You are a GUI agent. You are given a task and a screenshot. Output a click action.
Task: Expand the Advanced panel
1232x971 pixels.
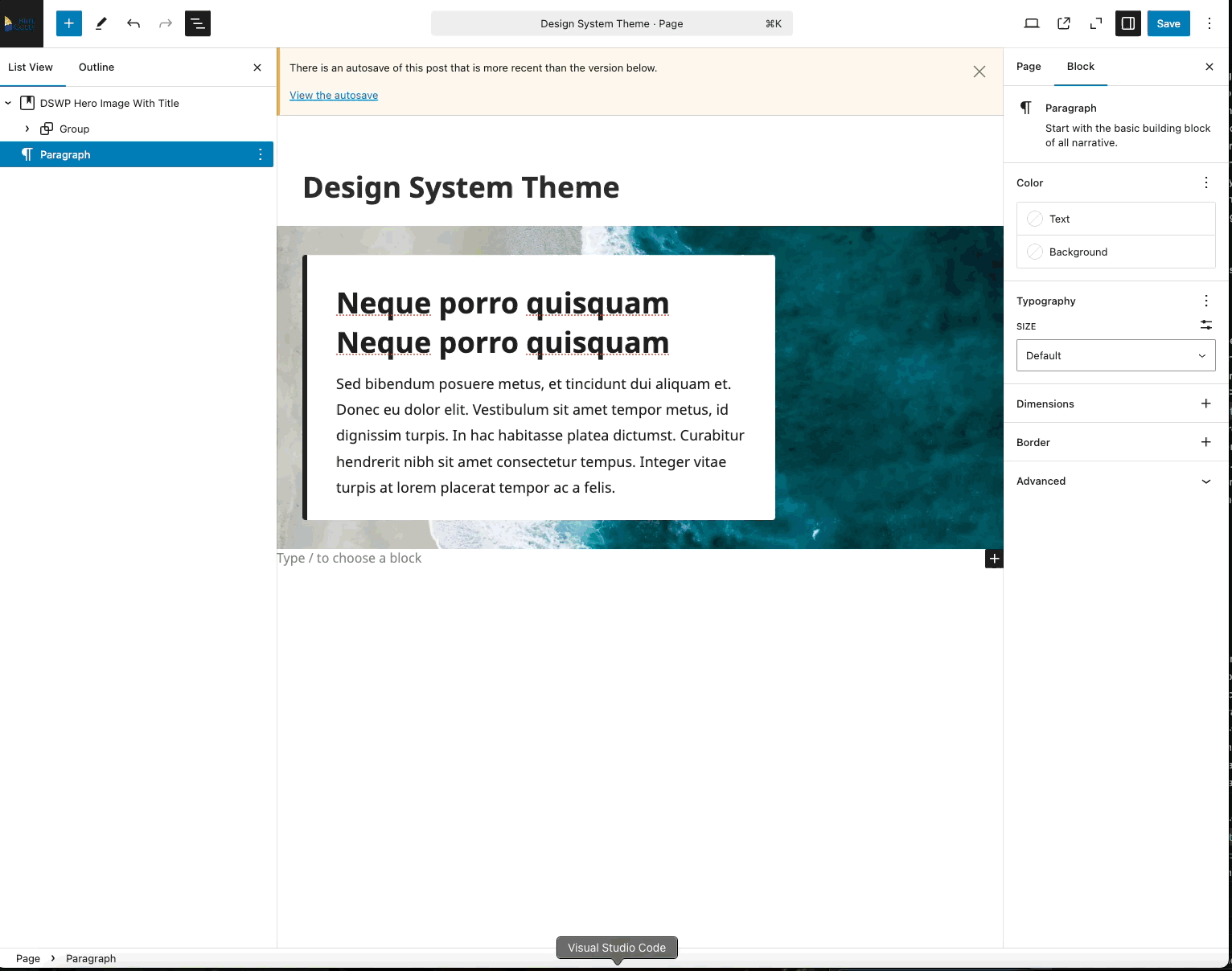(1115, 481)
